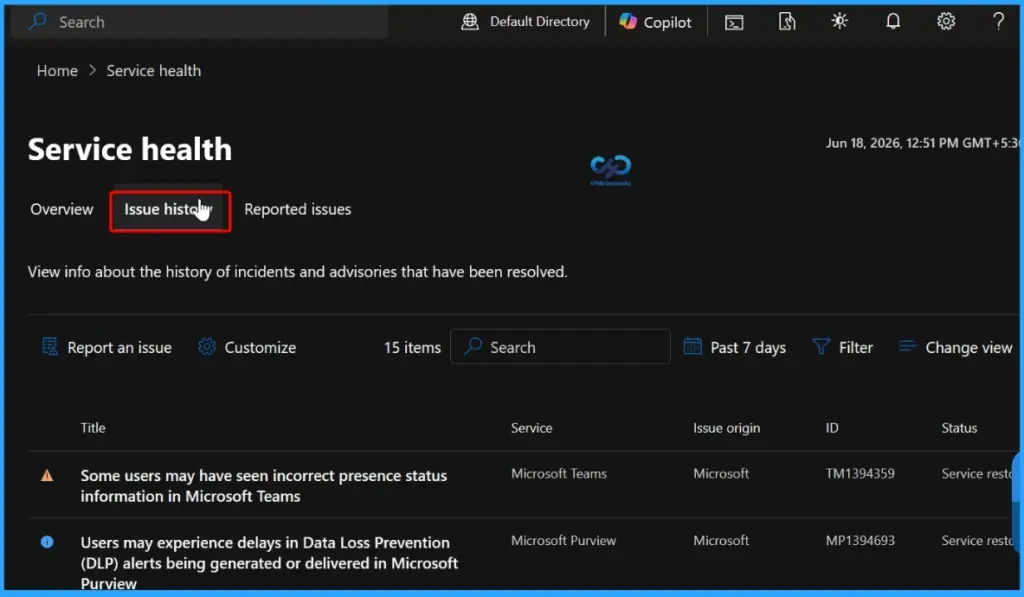This screenshot has width=1024, height=597.
Task: Click the Microsoft Teams service cell
Action: point(558,474)
